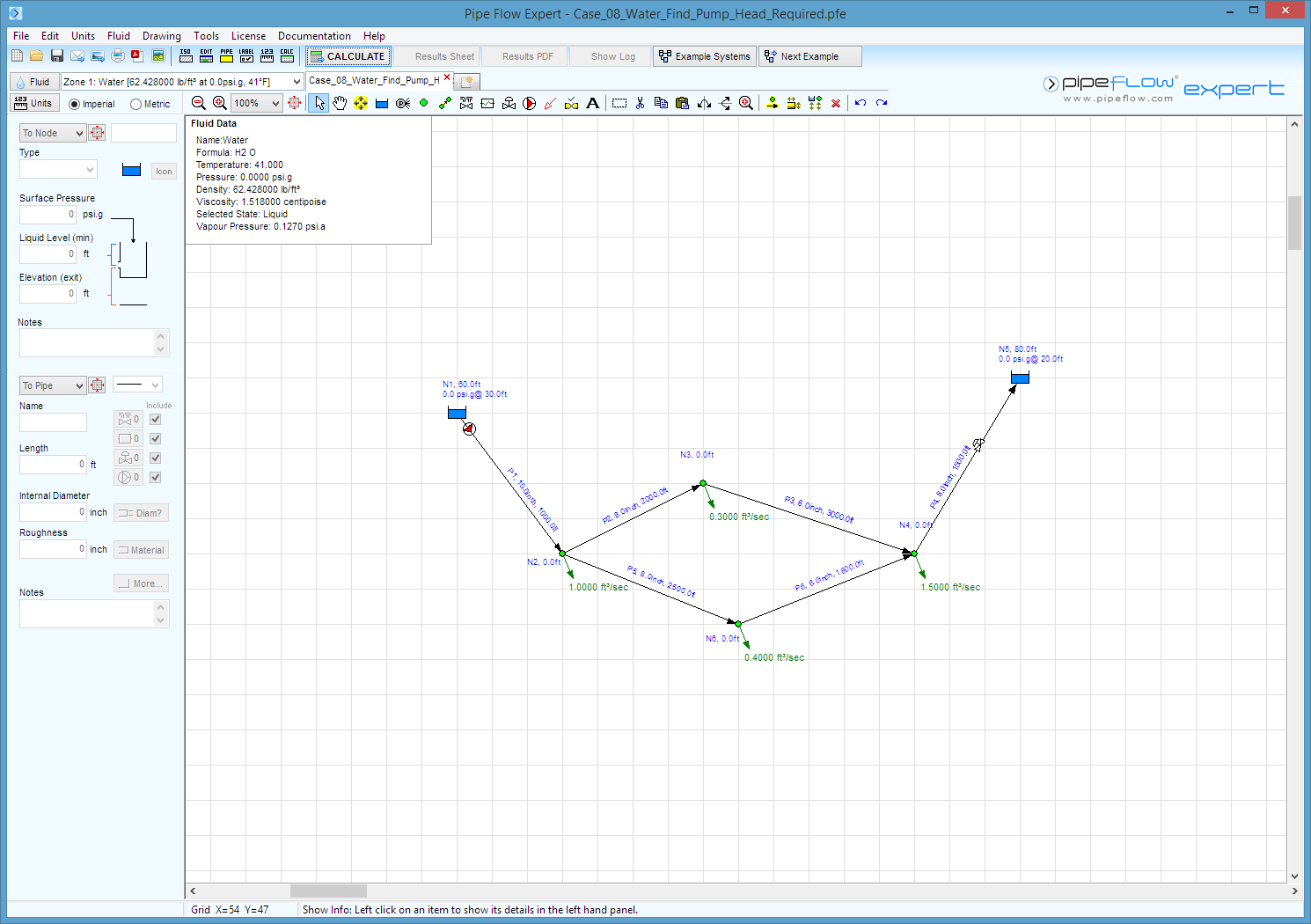The height and width of the screenshot is (924, 1311).
Task: Click the Next Example button
Action: click(x=810, y=56)
